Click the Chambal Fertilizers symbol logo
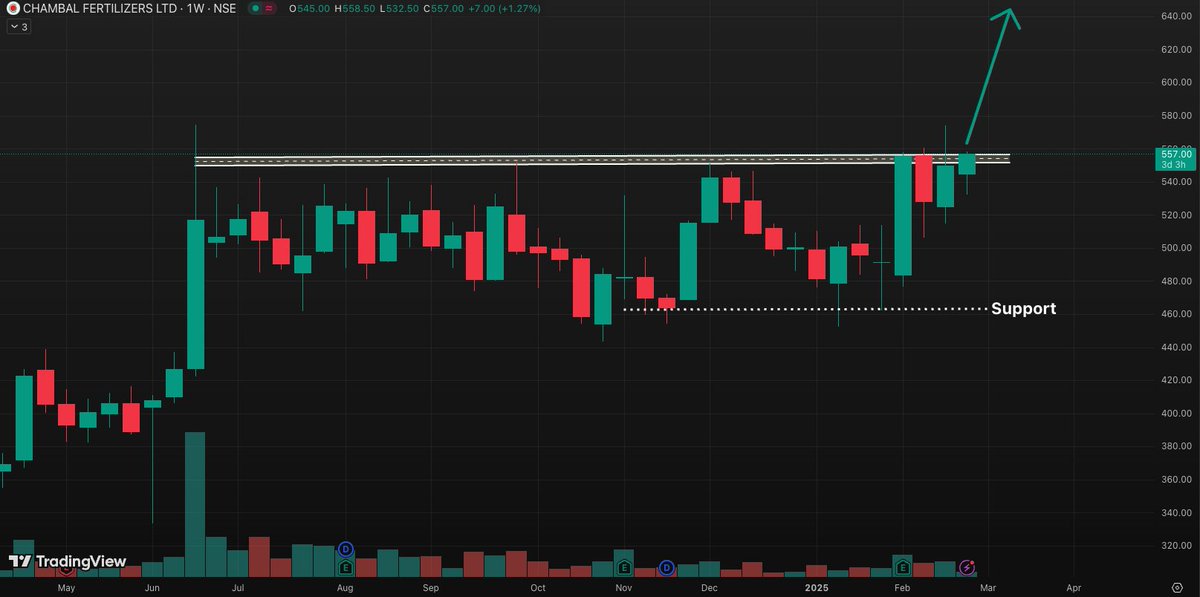Image resolution: width=1200 pixels, height=597 pixels. [x=12, y=8]
